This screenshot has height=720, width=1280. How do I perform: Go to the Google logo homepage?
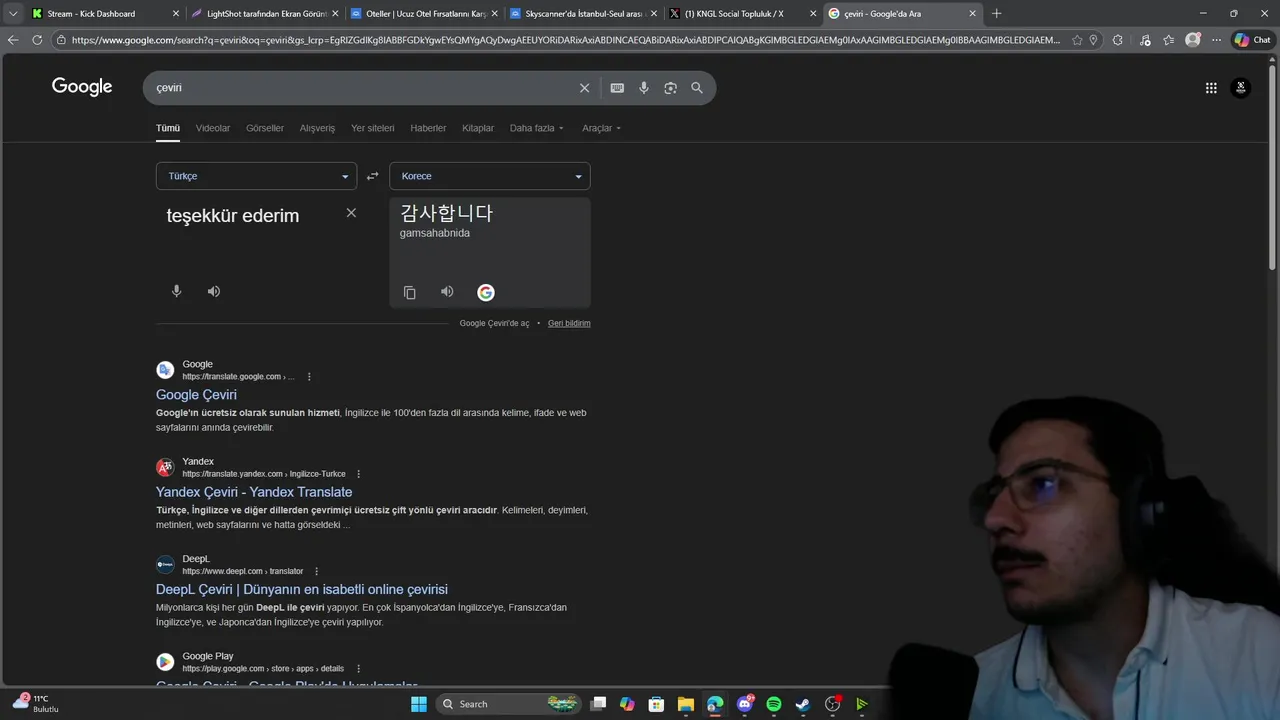click(82, 87)
